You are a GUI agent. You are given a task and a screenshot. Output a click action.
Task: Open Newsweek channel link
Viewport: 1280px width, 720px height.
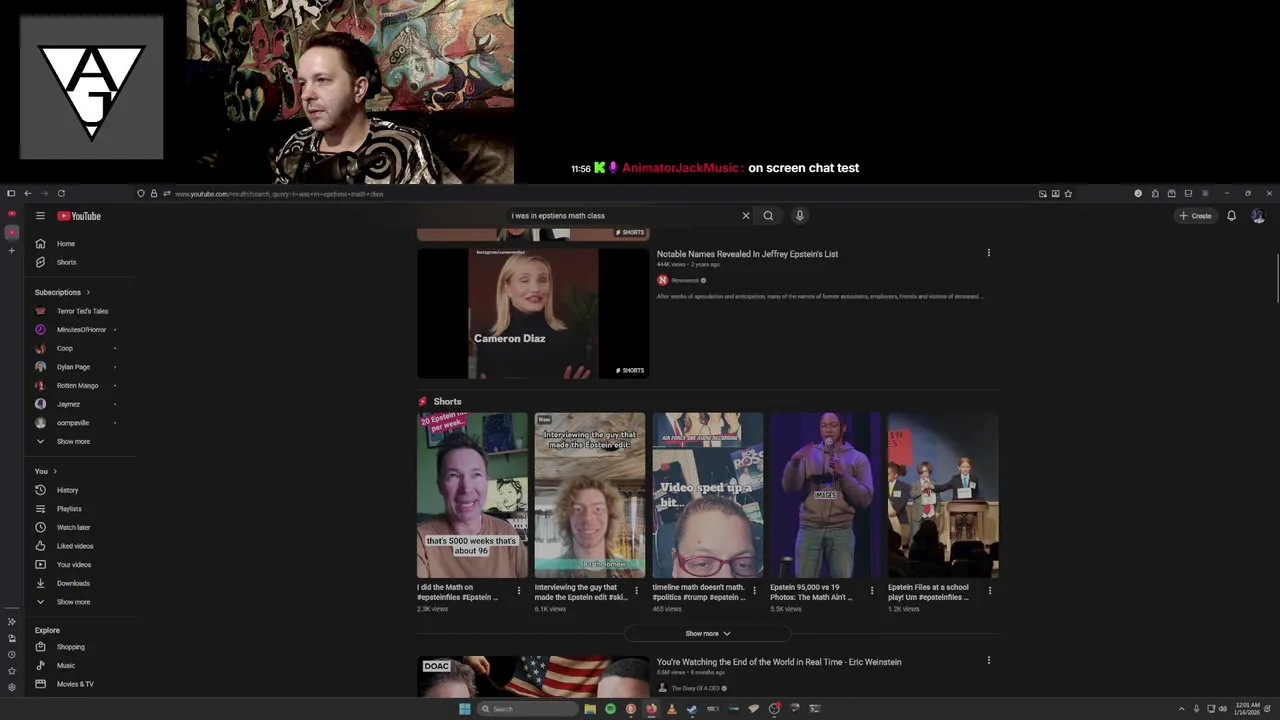pos(685,280)
